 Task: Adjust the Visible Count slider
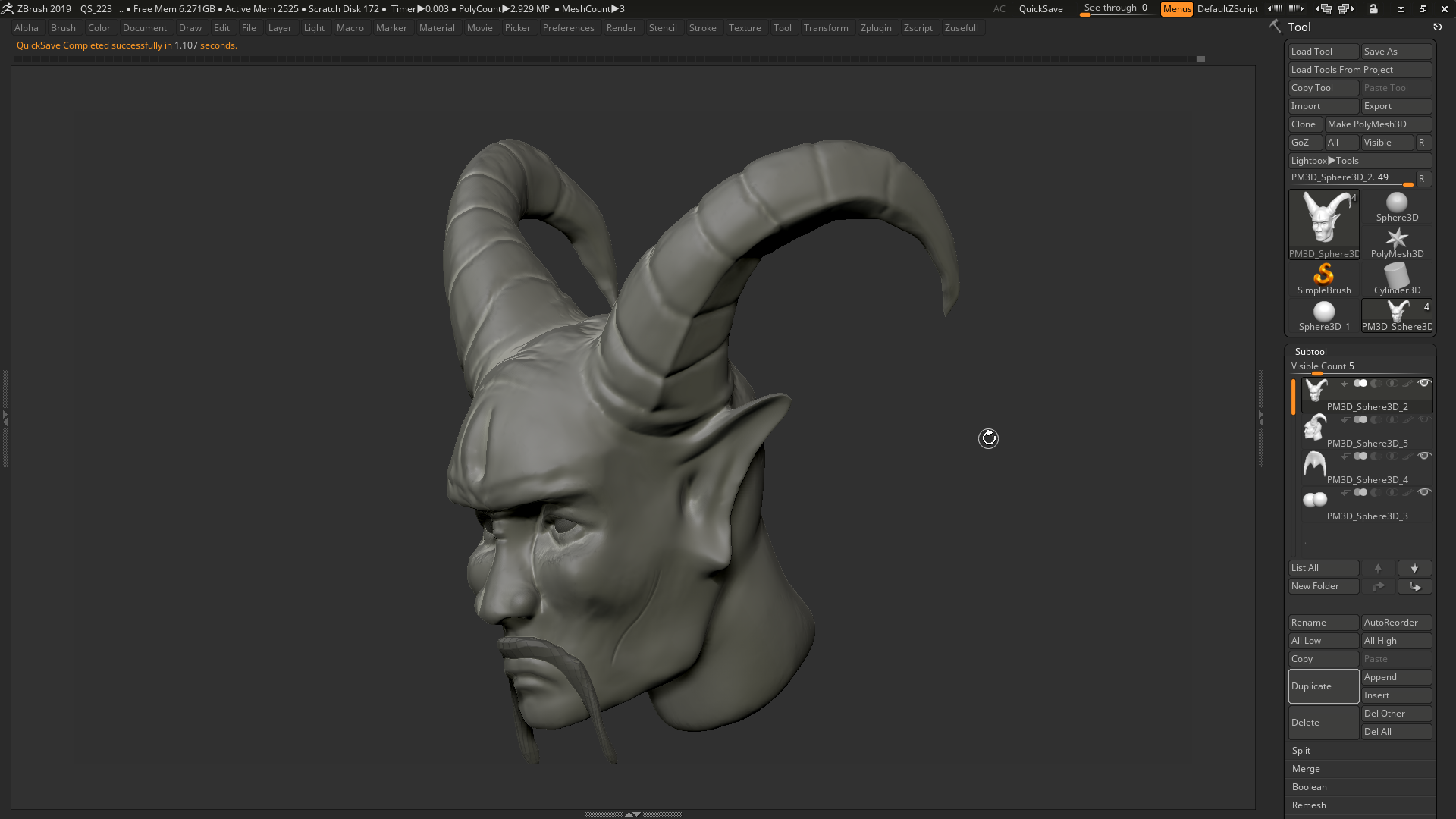1360,367
